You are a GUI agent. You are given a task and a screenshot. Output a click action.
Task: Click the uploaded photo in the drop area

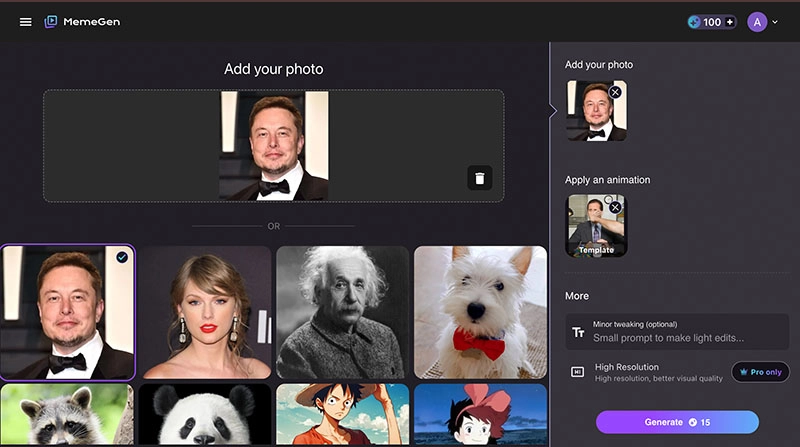click(274, 145)
